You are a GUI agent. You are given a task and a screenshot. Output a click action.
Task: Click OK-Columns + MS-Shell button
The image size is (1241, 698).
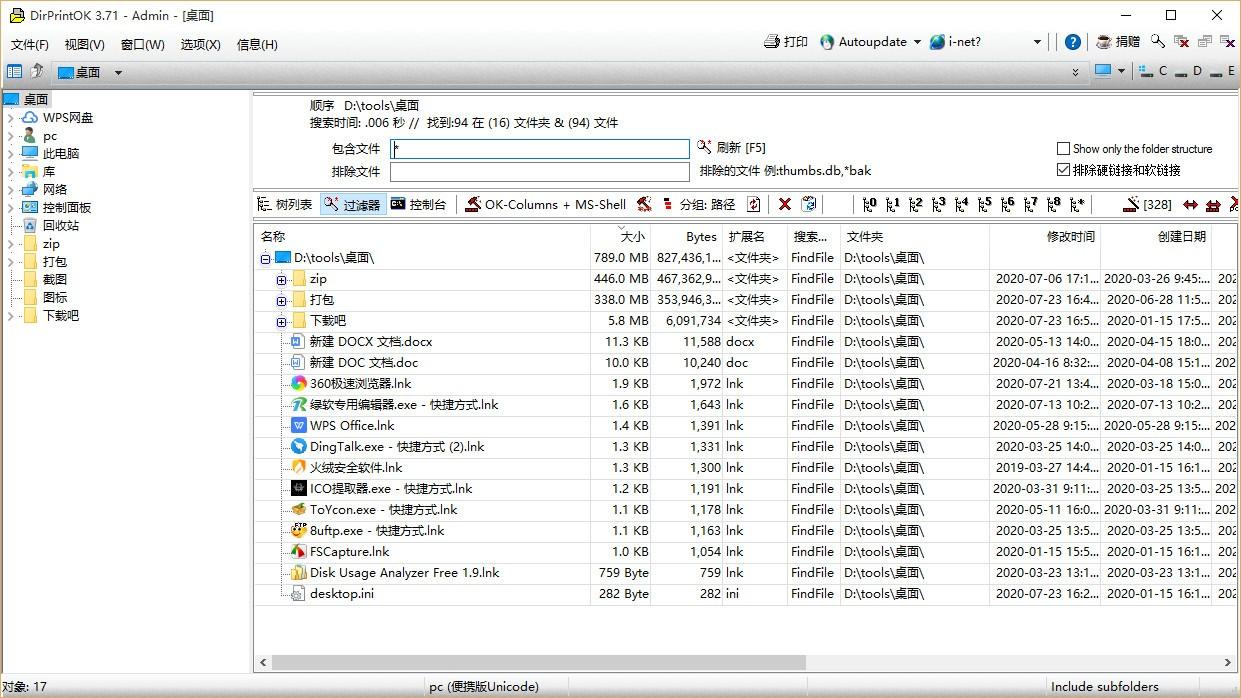[546, 204]
